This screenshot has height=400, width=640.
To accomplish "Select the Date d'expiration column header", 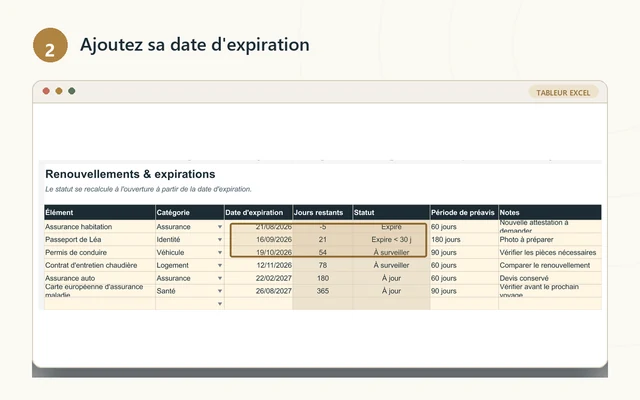I will pyautogui.click(x=258, y=212).
